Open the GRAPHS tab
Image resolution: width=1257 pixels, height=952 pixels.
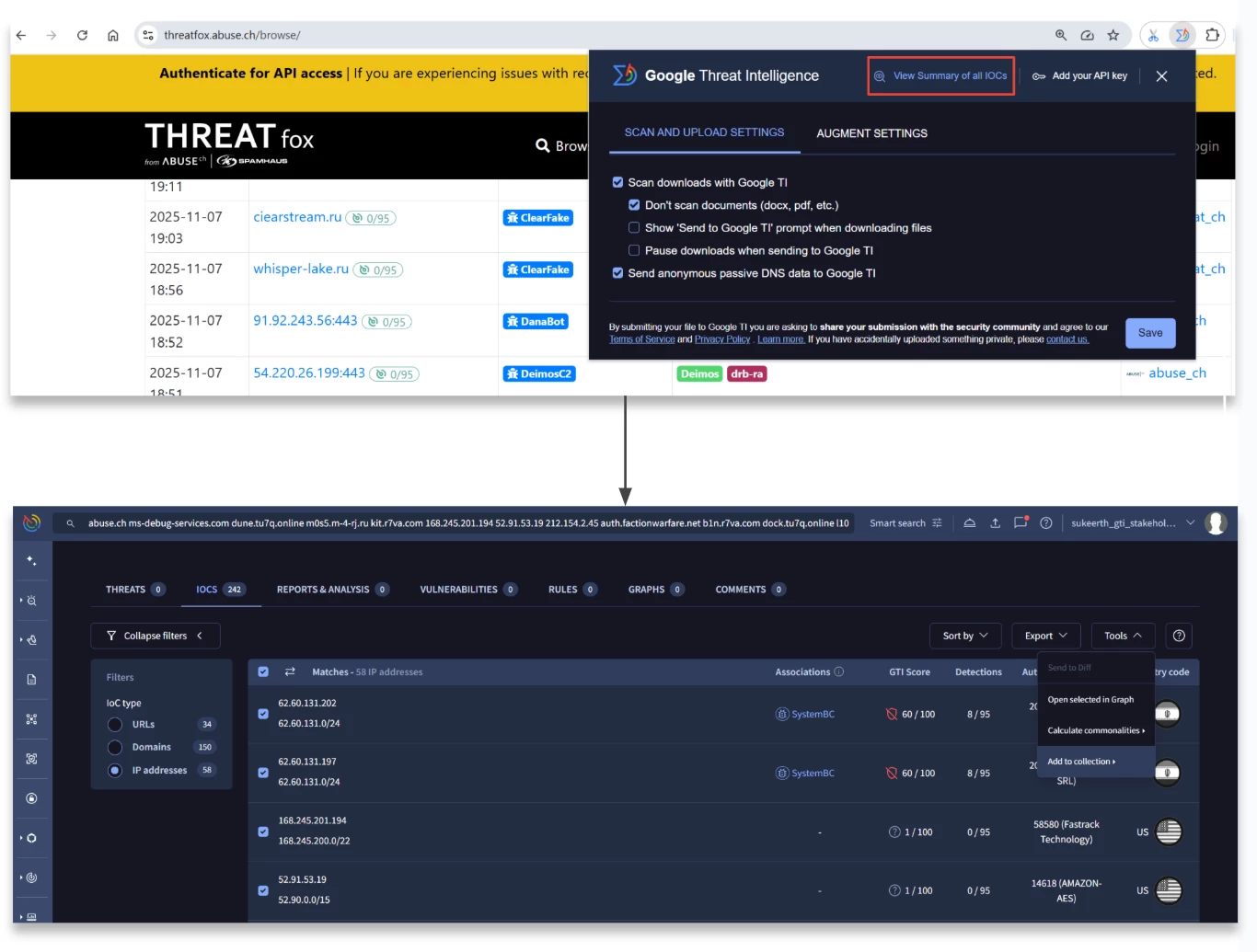(656, 590)
